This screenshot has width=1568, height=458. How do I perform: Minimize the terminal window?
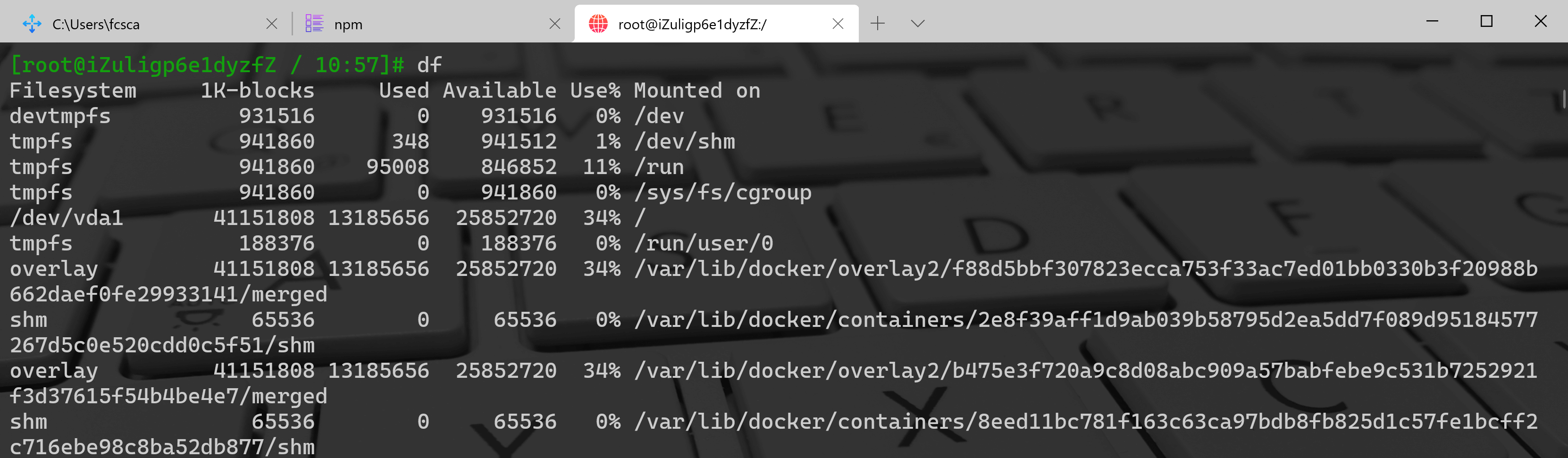pyautogui.click(x=1432, y=21)
